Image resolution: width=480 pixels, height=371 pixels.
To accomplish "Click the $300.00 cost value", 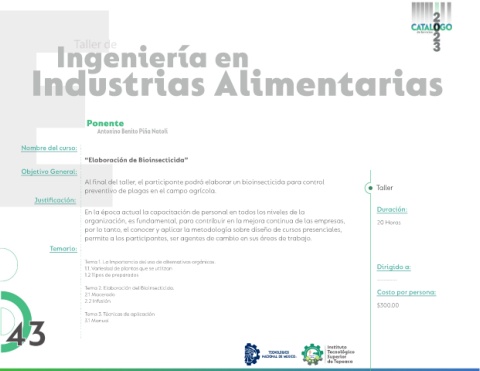I will [388, 305].
